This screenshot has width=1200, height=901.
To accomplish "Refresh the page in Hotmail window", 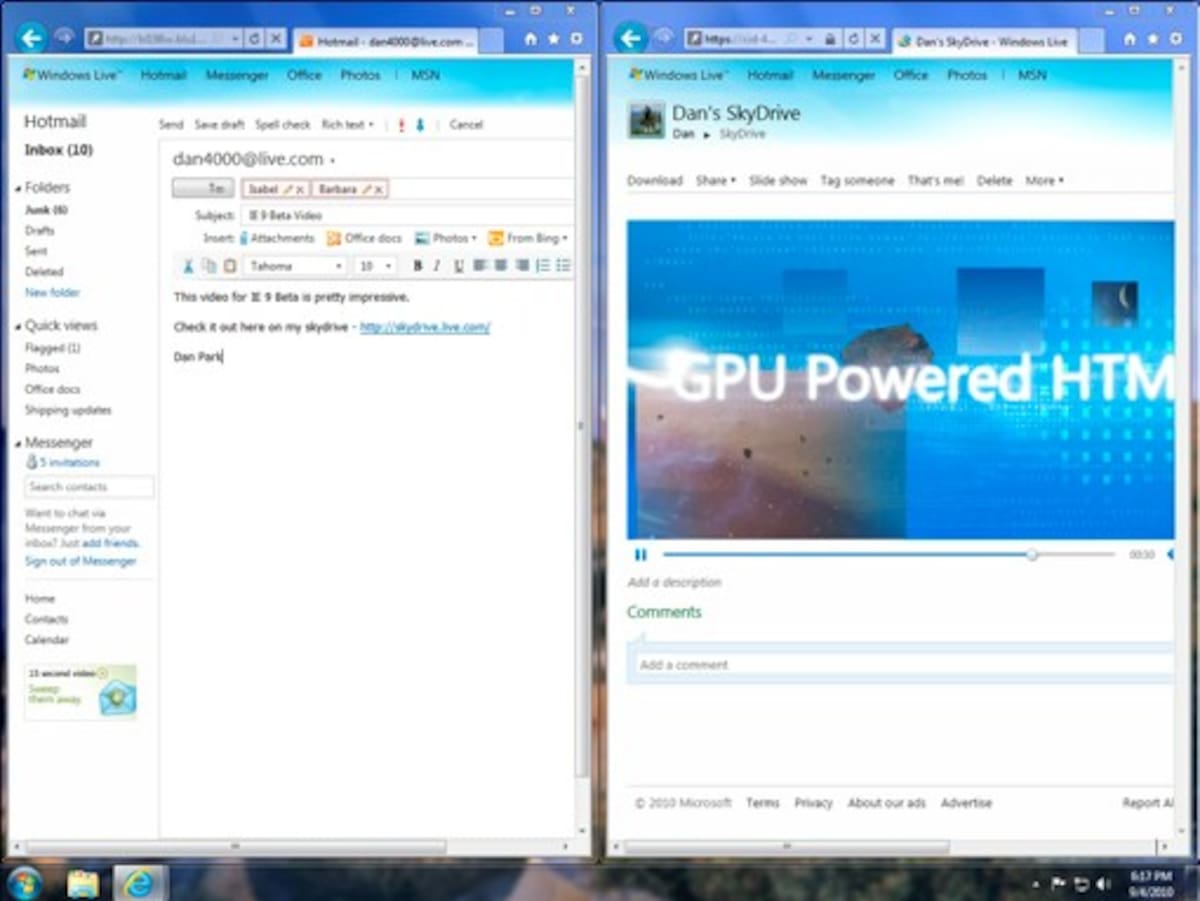I will 254,39.
